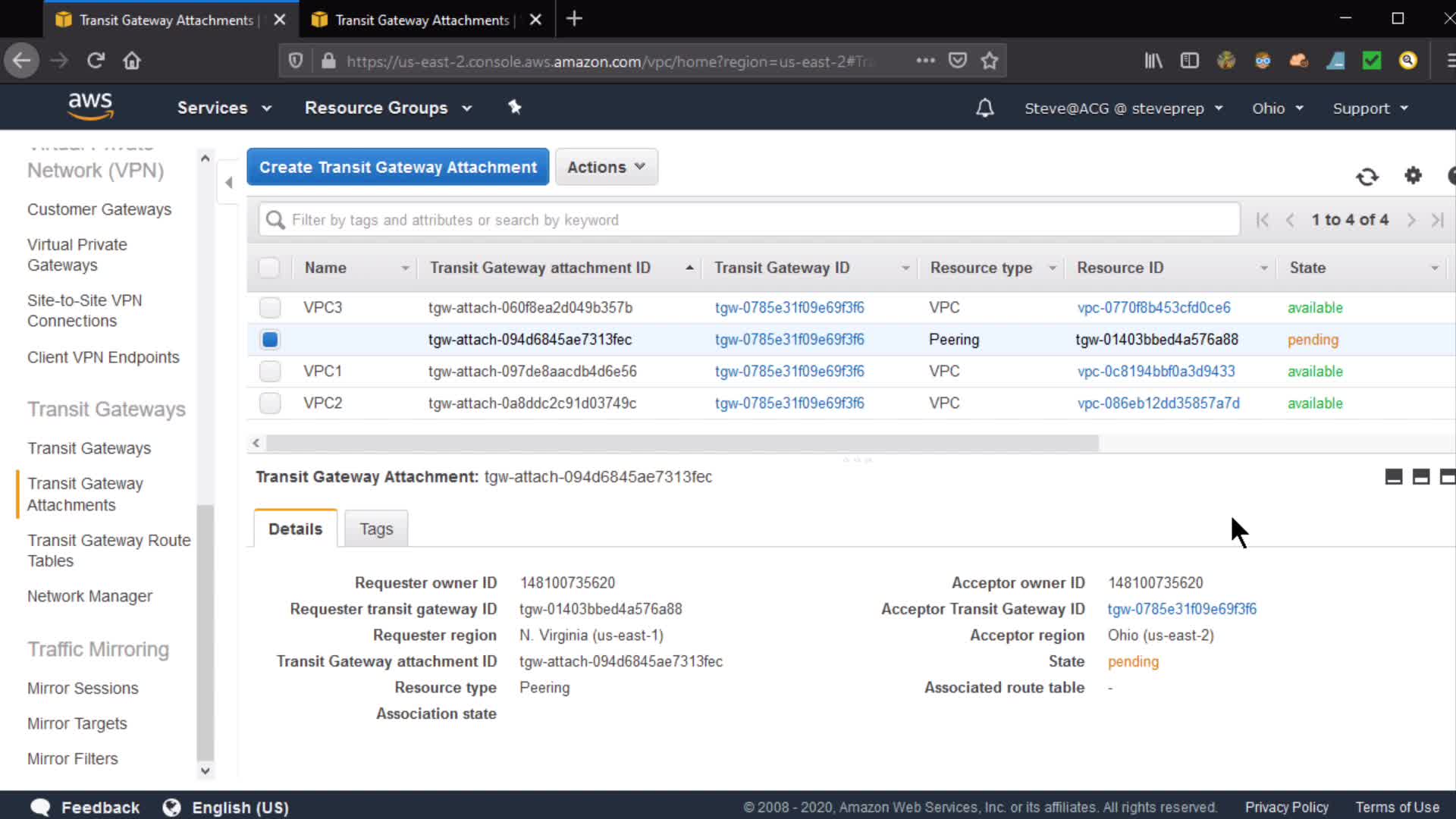The height and width of the screenshot is (819, 1456).
Task: Switch to the Tags tab
Action: (376, 529)
